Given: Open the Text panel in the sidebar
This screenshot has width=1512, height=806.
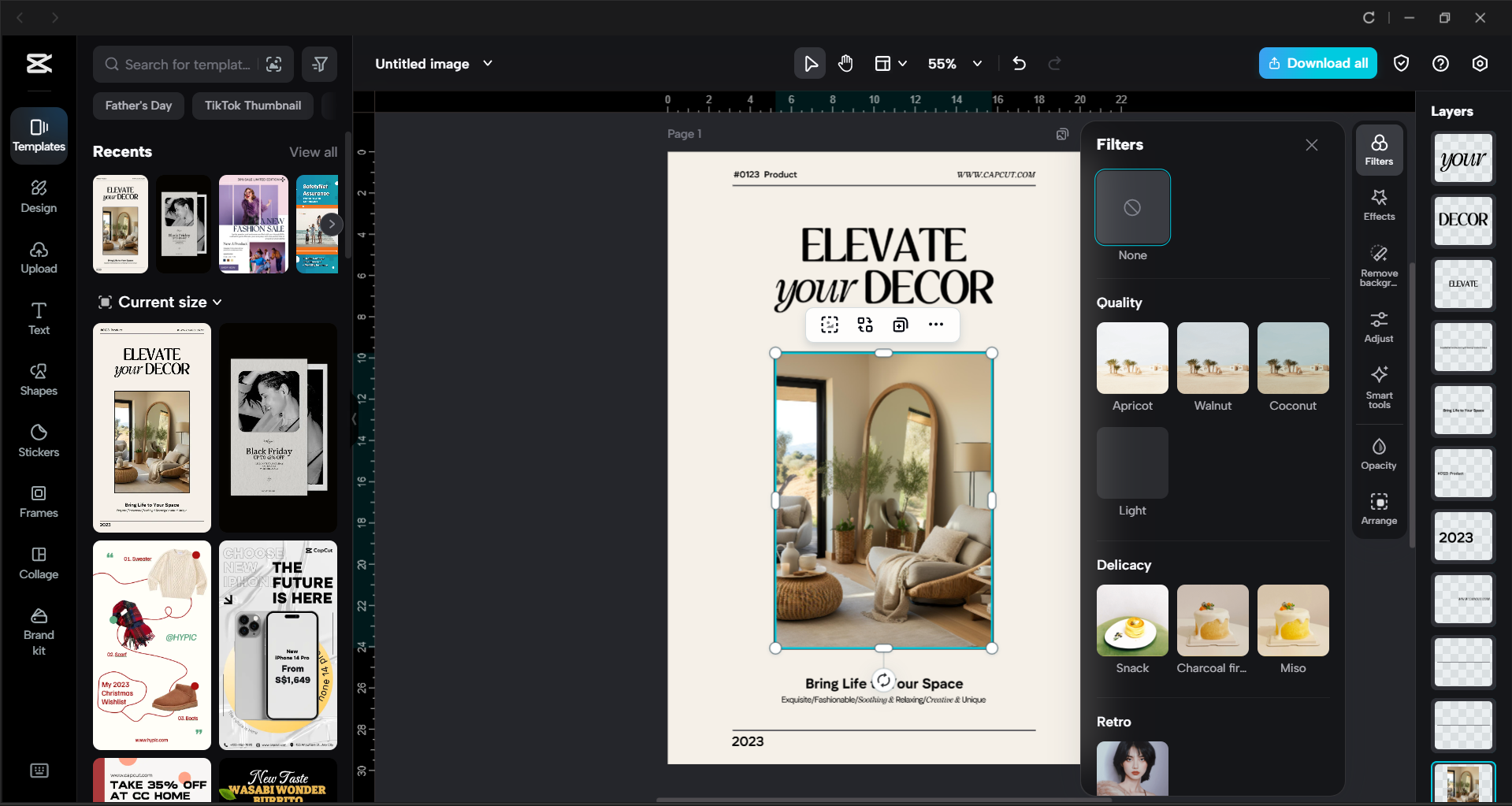Looking at the screenshot, I should click(x=38, y=318).
